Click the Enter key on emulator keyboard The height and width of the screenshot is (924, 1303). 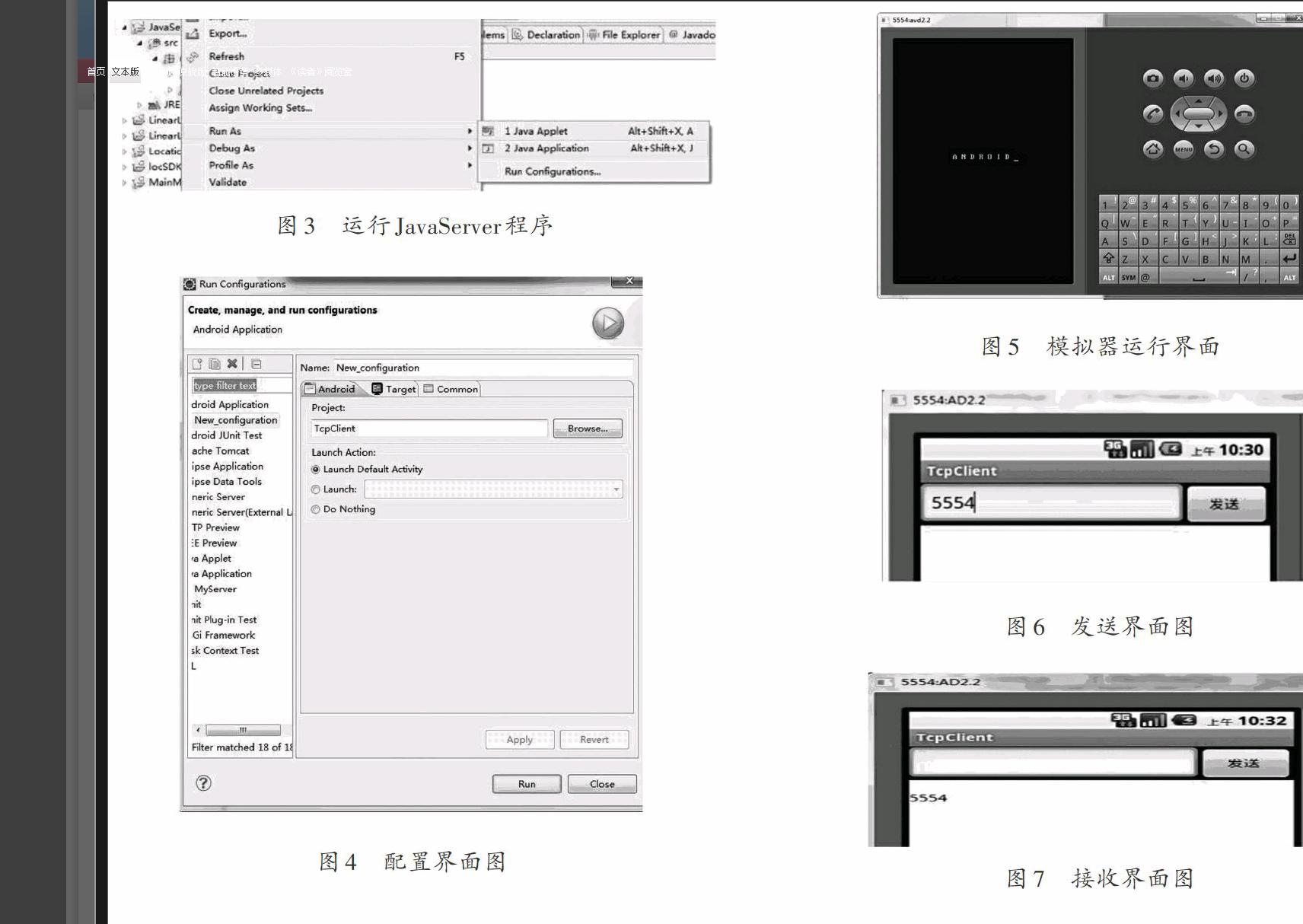[1289, 259]
